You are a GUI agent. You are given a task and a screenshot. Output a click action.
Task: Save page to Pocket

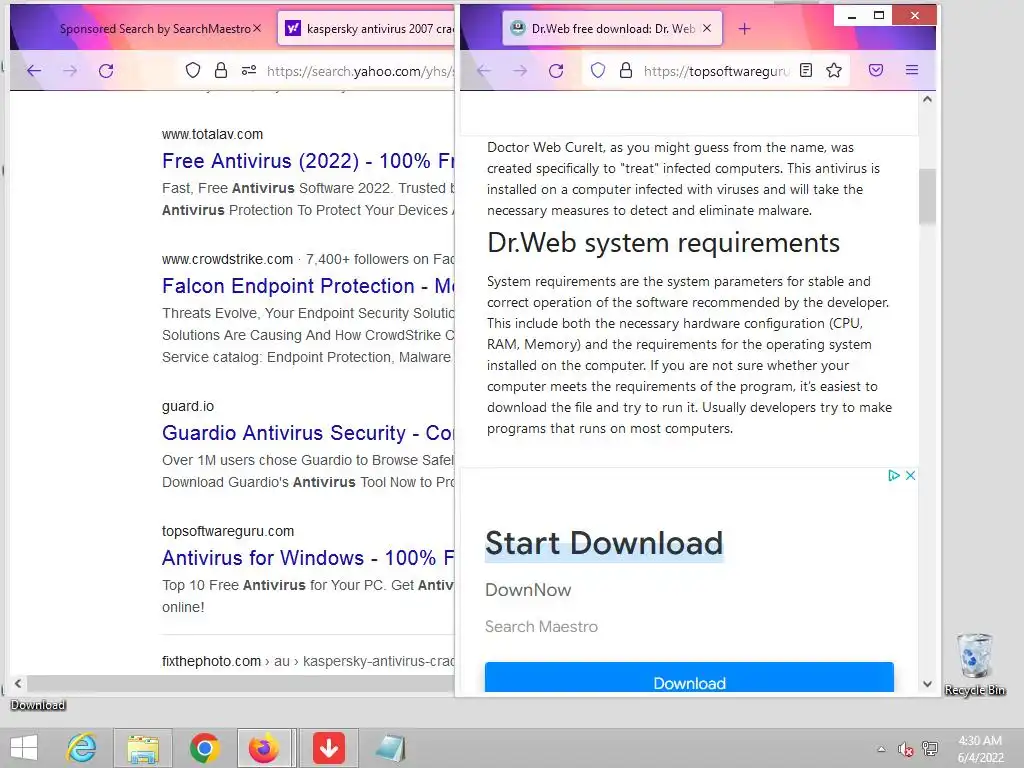coord(876,70)
